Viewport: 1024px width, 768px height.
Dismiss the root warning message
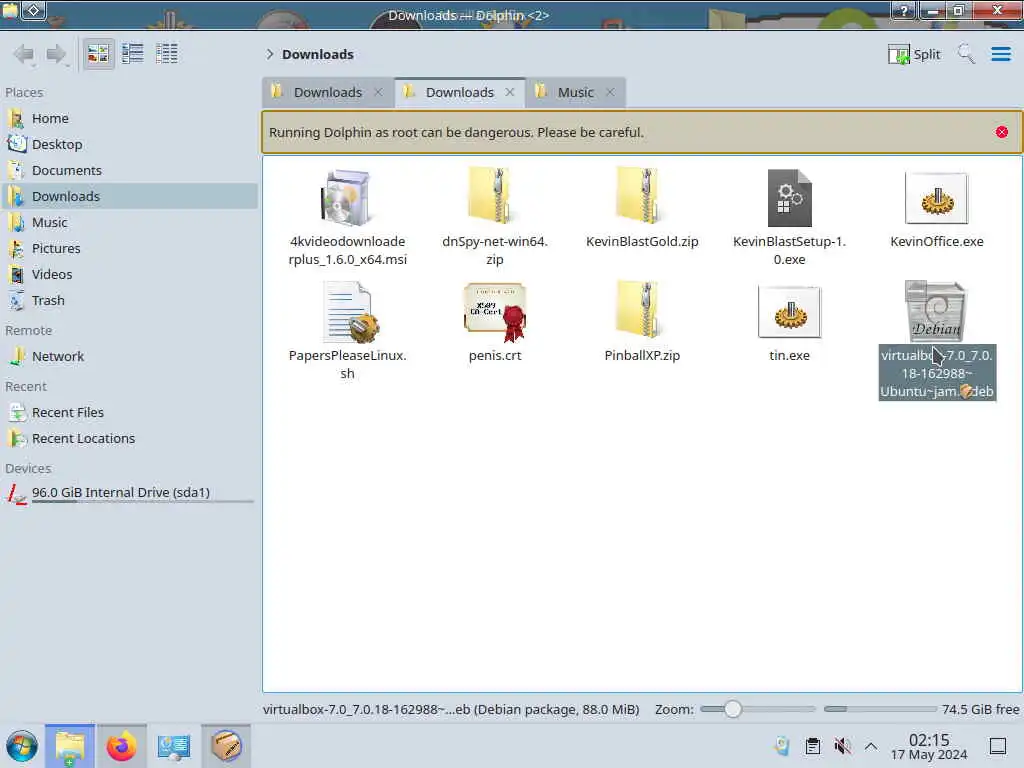1002,132
